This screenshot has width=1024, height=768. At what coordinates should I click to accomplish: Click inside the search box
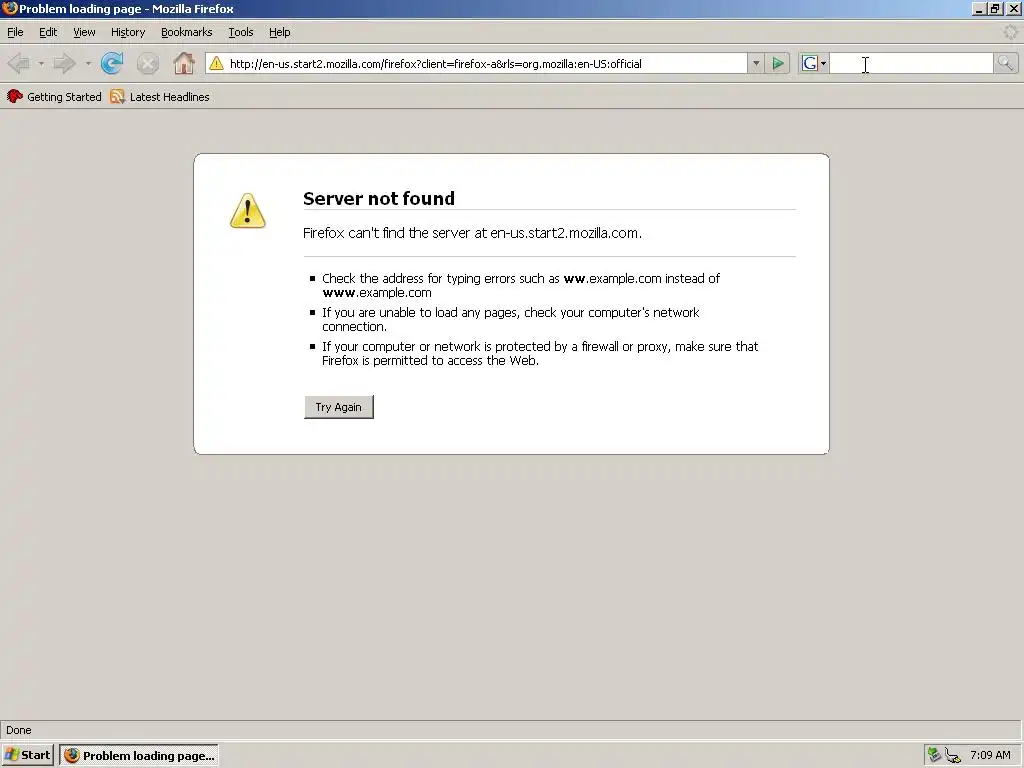pos(911,63)
